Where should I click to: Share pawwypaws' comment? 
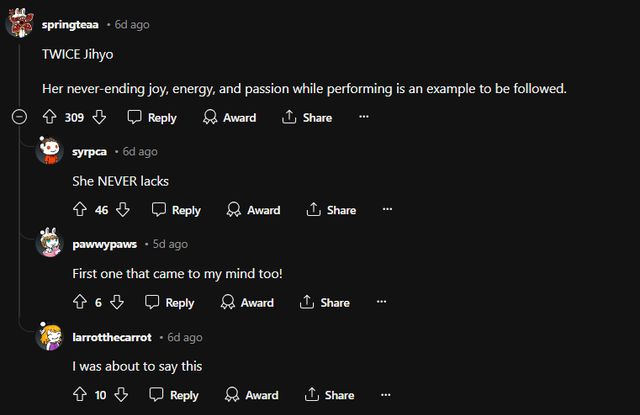point(325,302)
